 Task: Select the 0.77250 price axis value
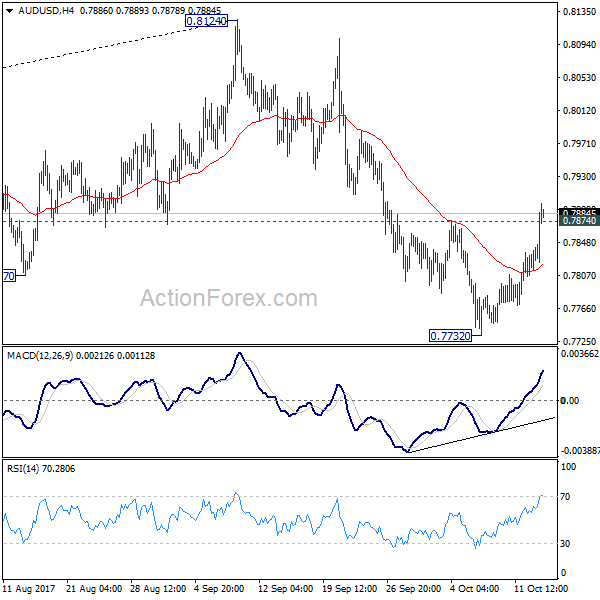click(579, 341)
